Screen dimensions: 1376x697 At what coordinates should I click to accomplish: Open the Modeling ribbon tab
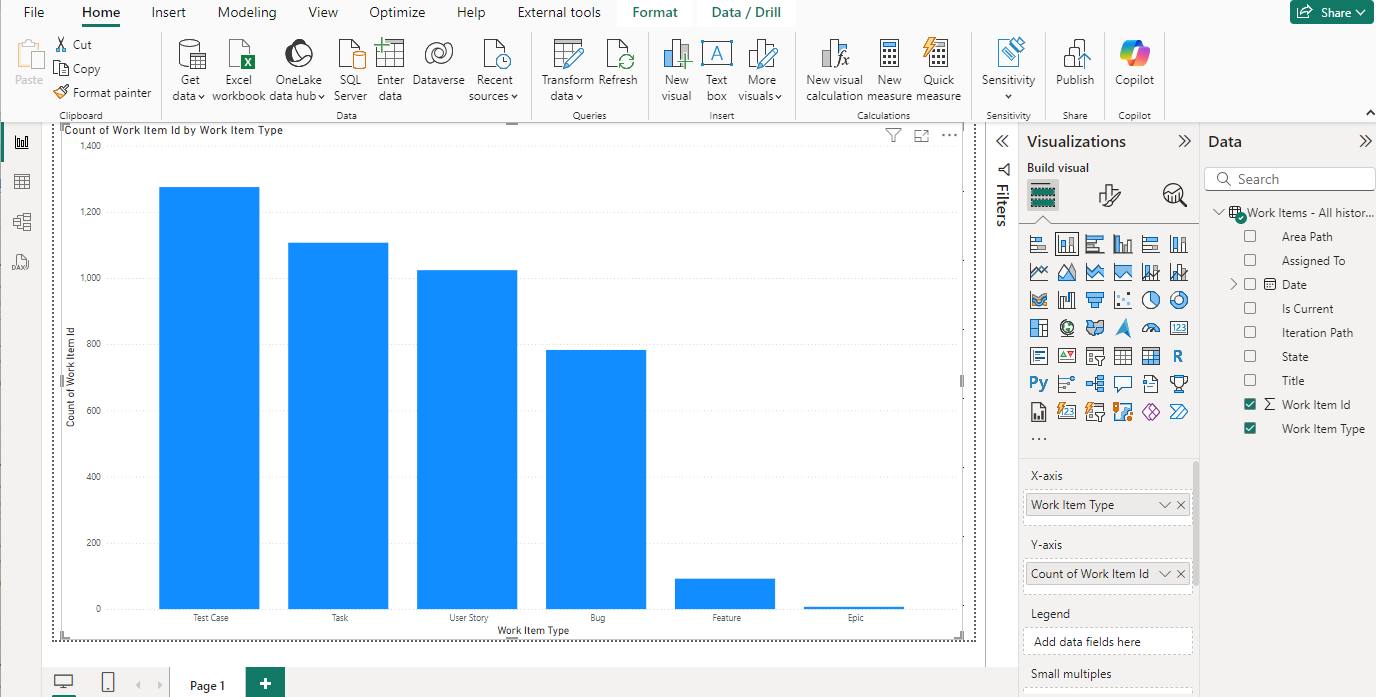pyautogui.click(x=246, y=13)
